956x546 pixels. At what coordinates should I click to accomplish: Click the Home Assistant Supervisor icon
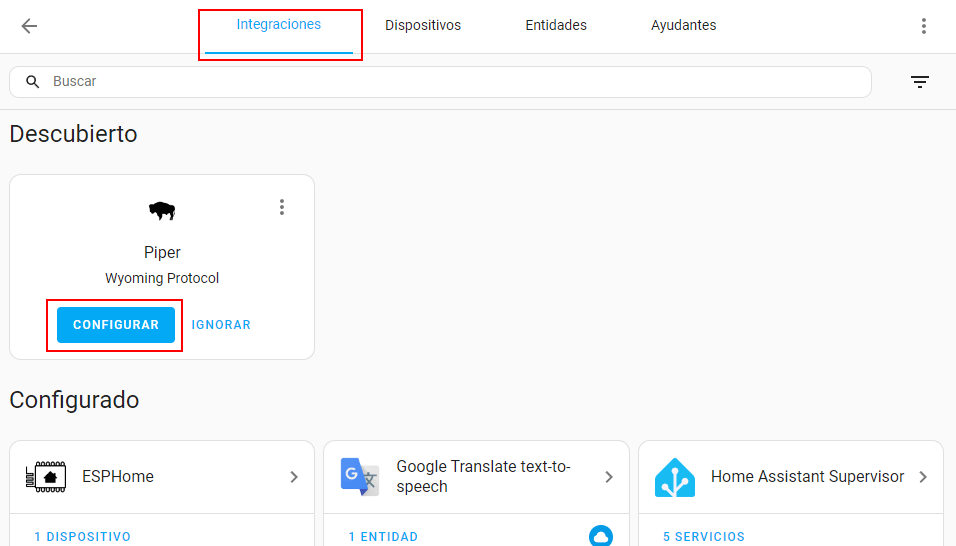(x=675, y=477)
